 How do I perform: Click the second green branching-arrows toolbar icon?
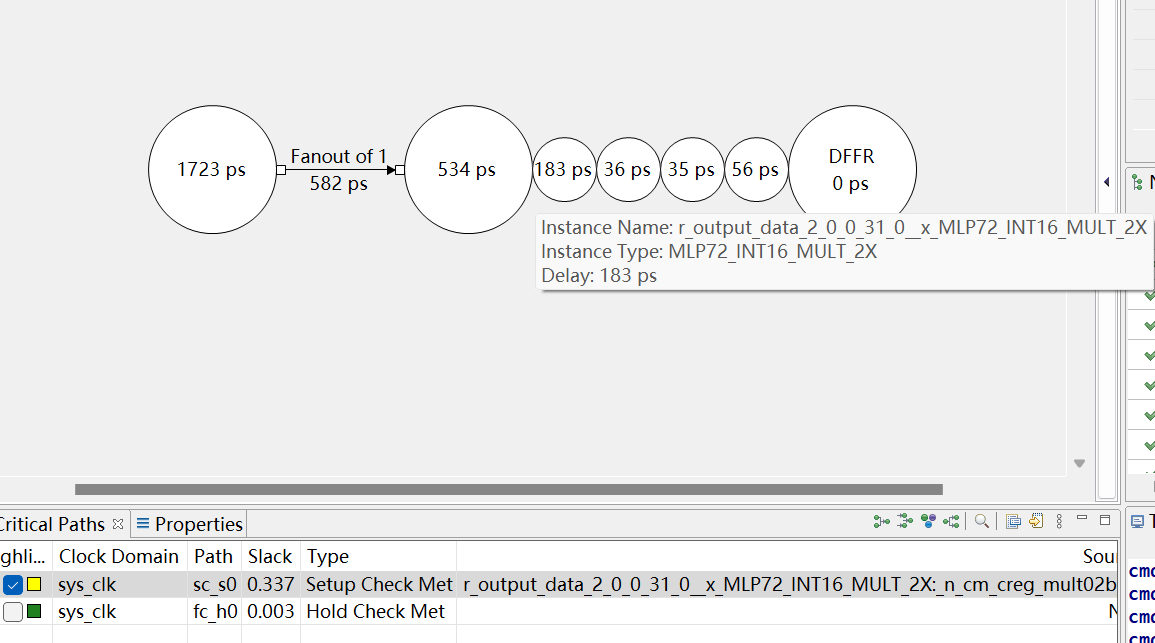[905, 521]
